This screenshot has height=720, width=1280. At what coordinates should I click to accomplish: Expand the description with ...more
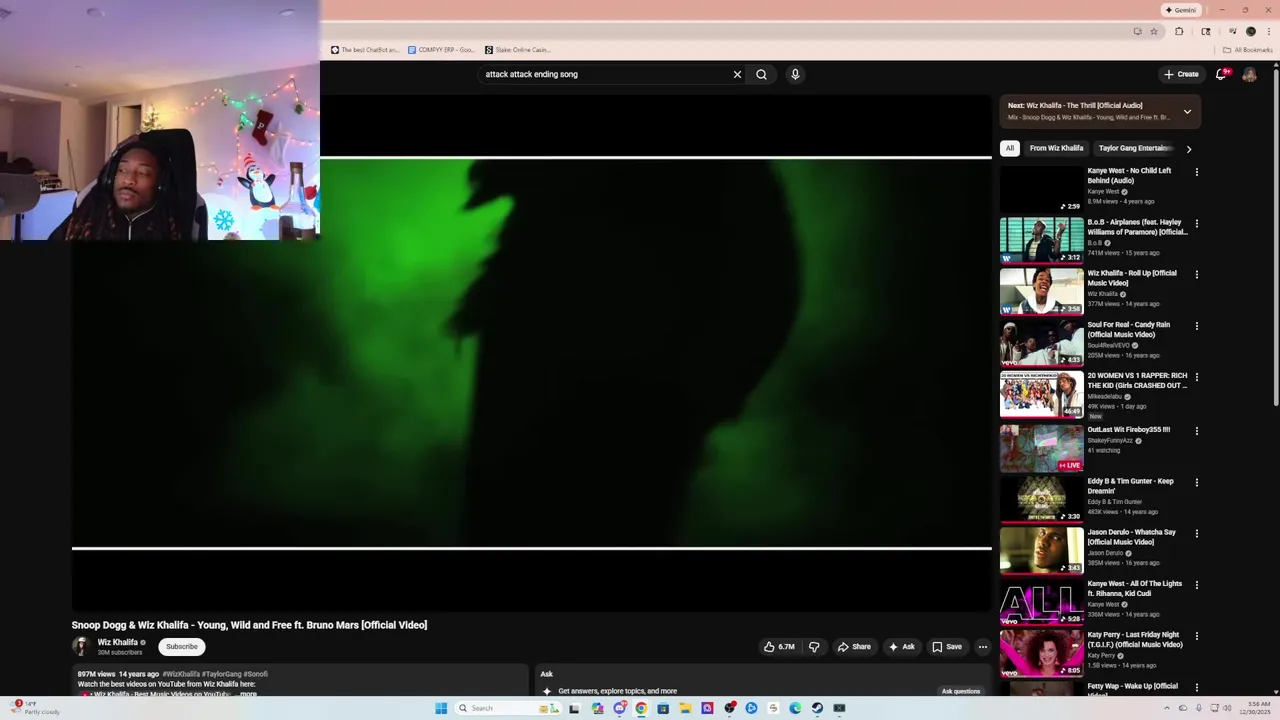245,693
